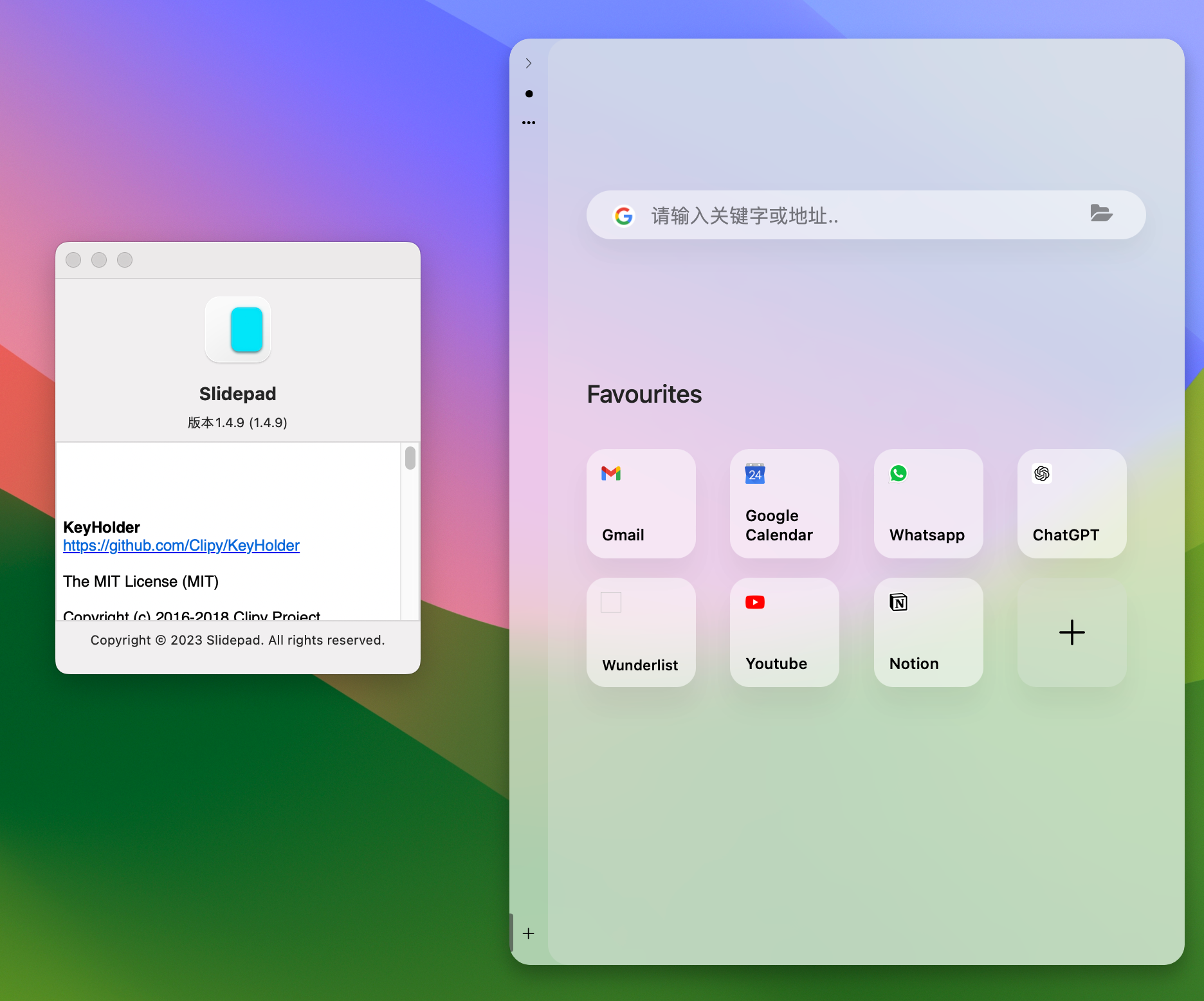This screenshot has width=1204, height=1001.
Task: Select the KeyHolder heading text
Action: (101, 527)
